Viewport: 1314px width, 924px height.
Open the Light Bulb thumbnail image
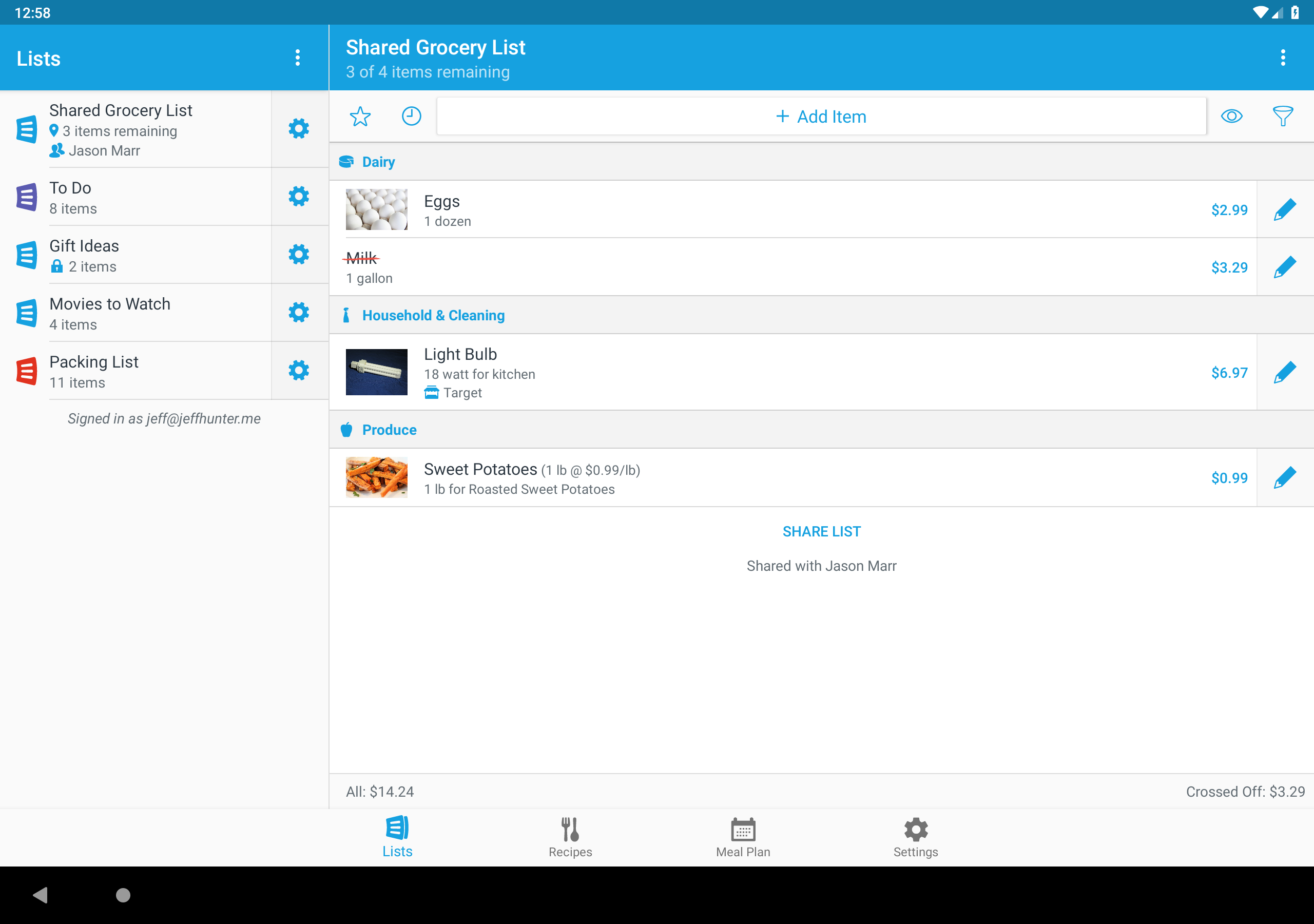pyautogui.click(x=377, y=372)
